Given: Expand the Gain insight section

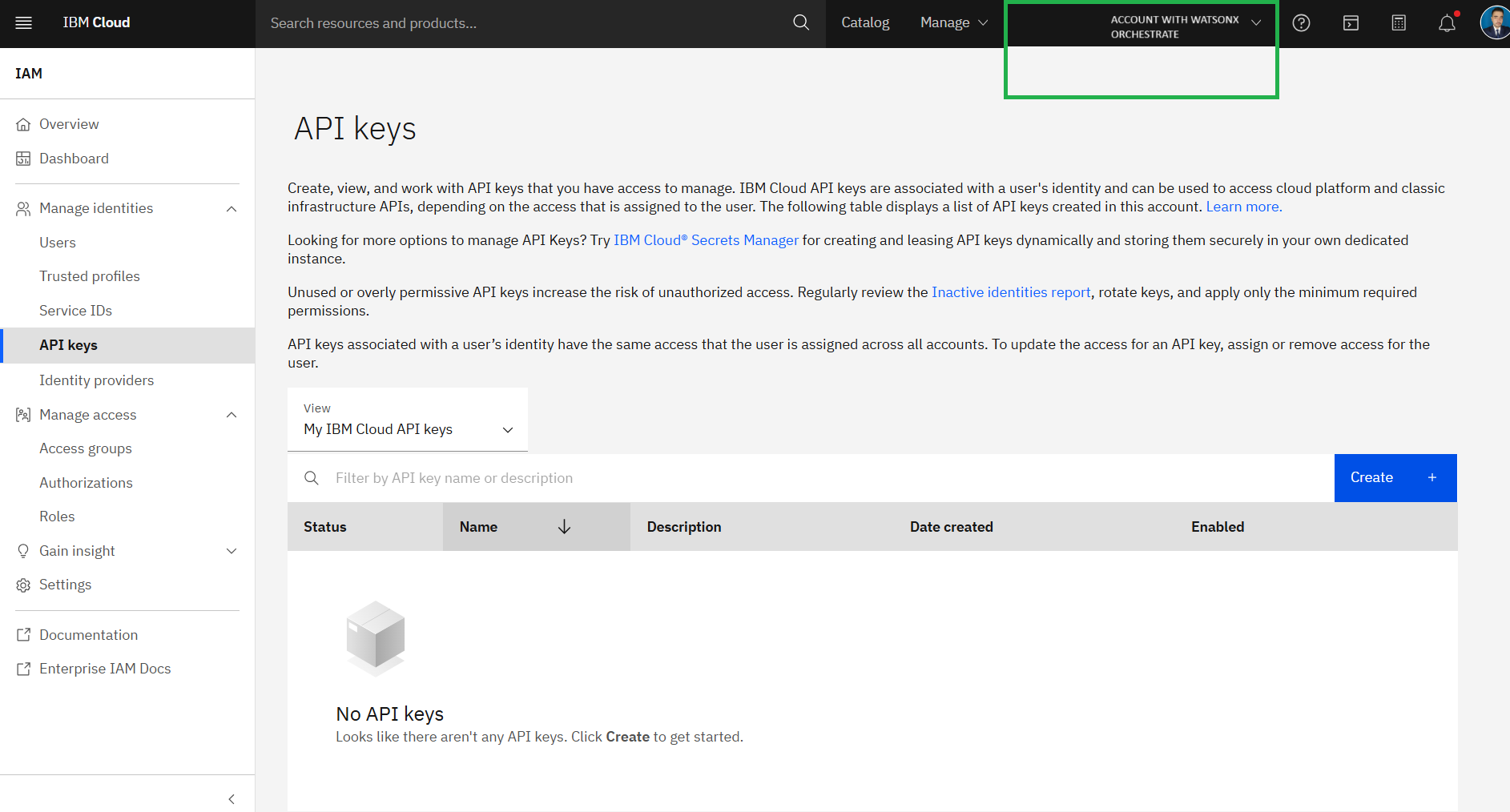Looking at the screenshot, I should (x=232, y=551).
